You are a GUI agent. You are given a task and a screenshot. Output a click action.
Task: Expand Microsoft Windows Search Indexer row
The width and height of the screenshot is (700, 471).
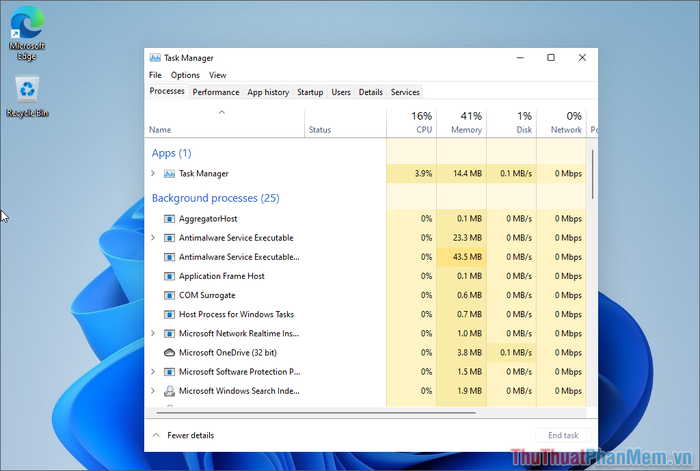tap(153, 391)
